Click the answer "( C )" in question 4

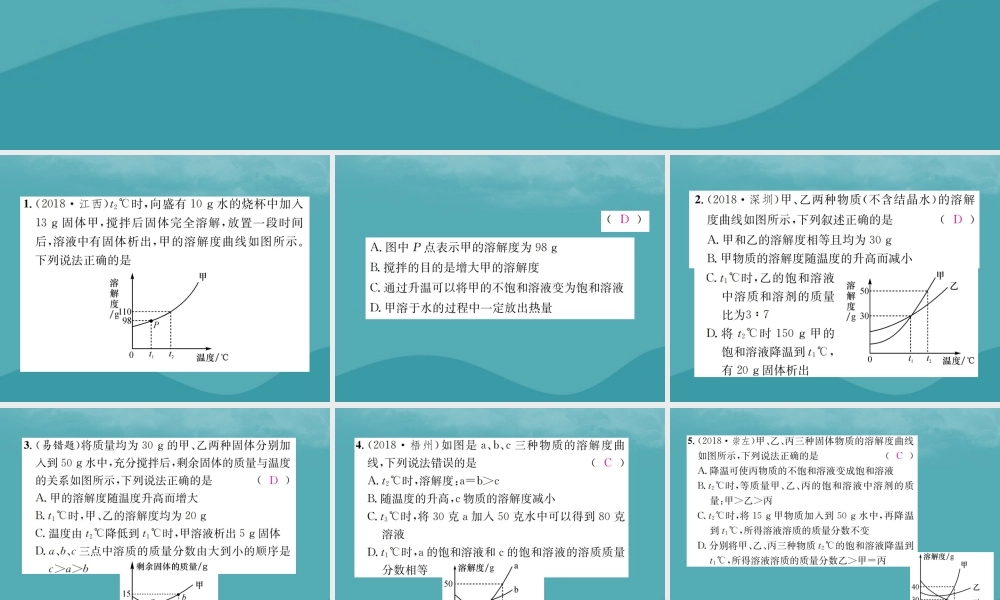[x=608, y=462]
